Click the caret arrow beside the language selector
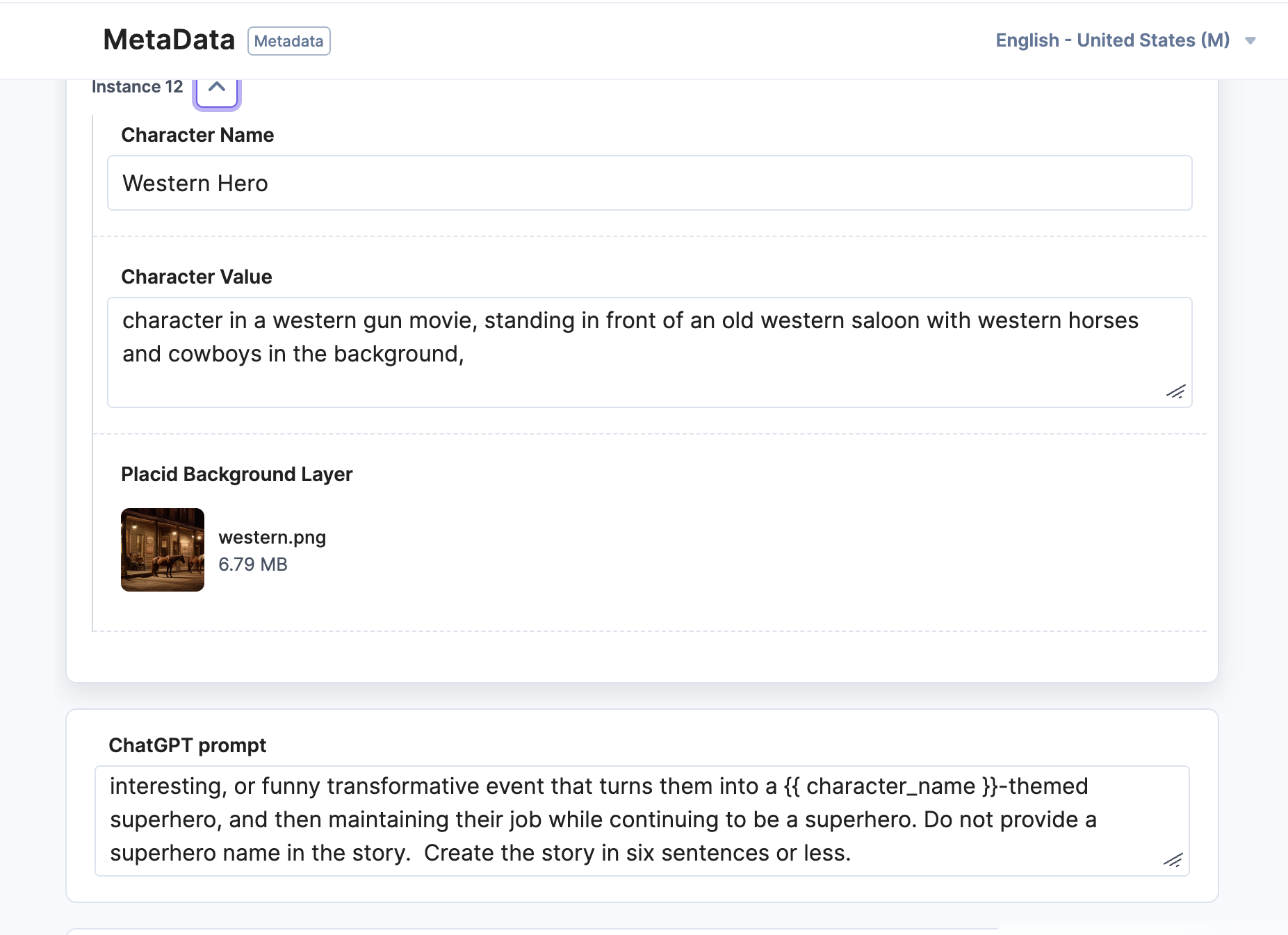Viewport: 1288px width, 935px height. [1250, 40]
